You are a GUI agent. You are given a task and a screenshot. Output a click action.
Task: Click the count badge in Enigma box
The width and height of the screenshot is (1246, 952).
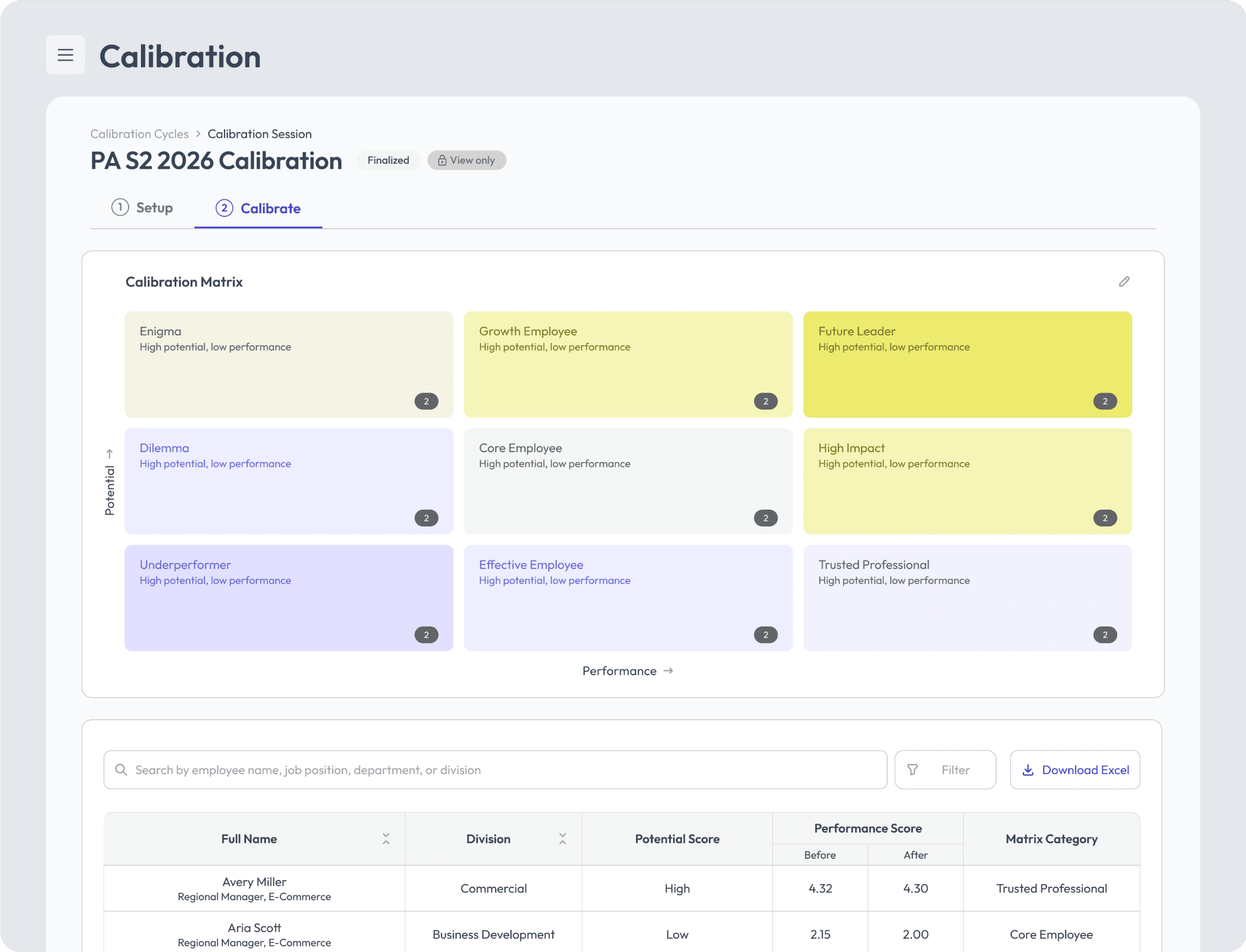click(426, 401)
